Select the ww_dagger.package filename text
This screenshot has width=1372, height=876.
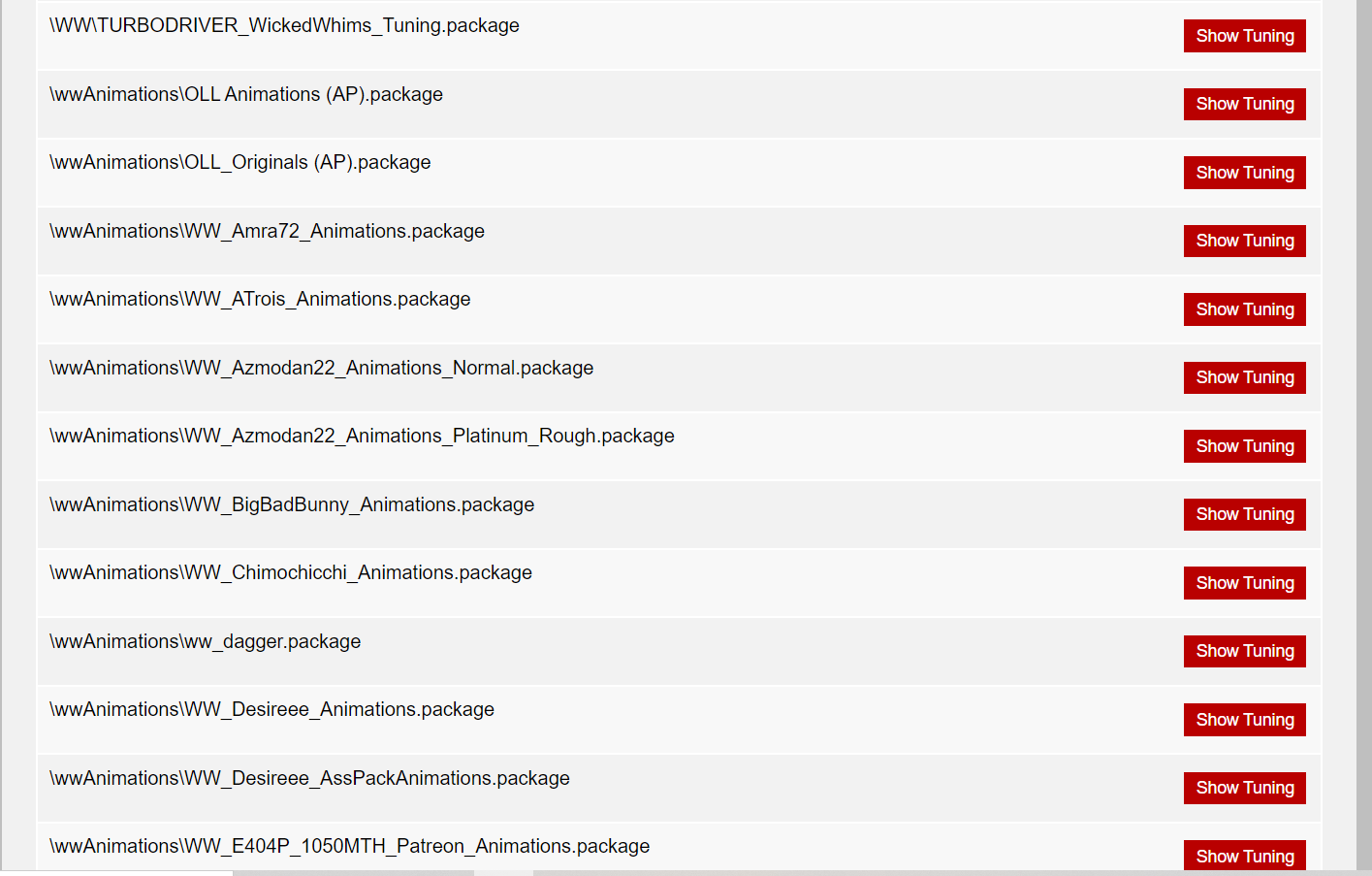point(205,641)
